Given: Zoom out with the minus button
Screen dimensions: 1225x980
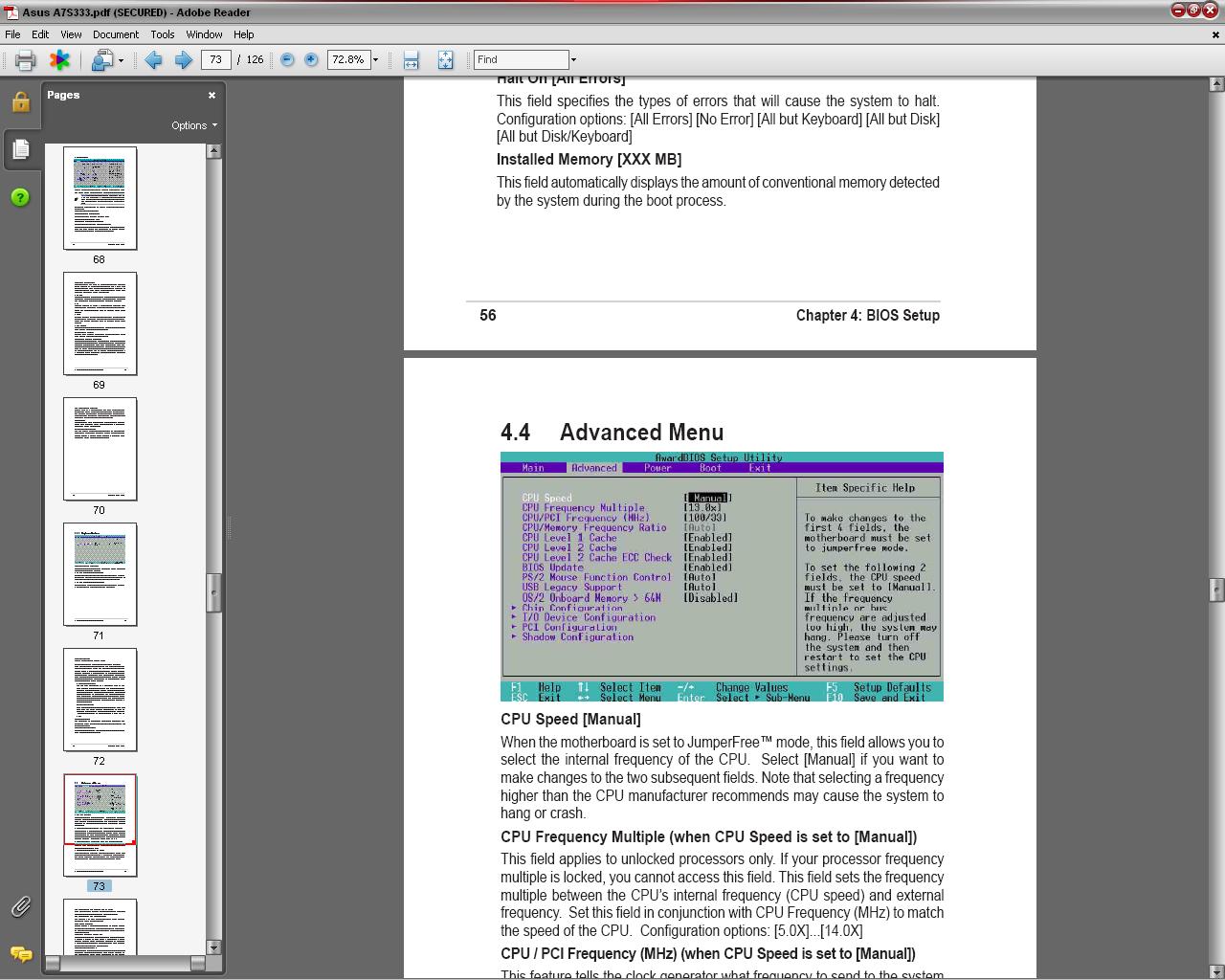Looking at the screenshot, I should tap(287, 59).
